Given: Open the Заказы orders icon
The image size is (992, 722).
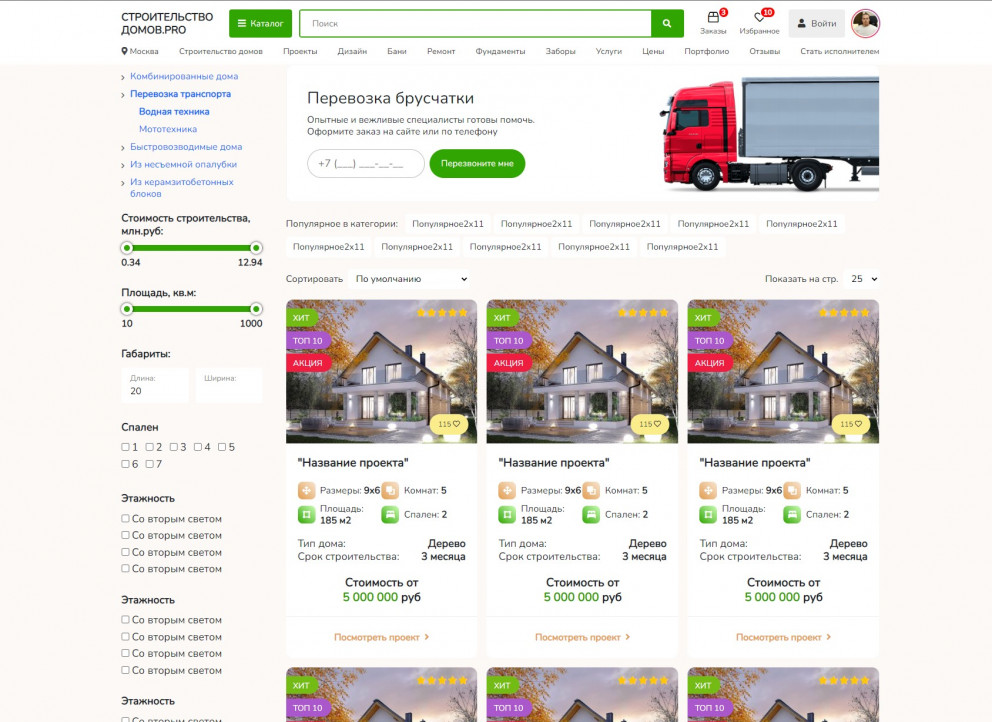Looking at the screenshot, I should click(713, 18).
